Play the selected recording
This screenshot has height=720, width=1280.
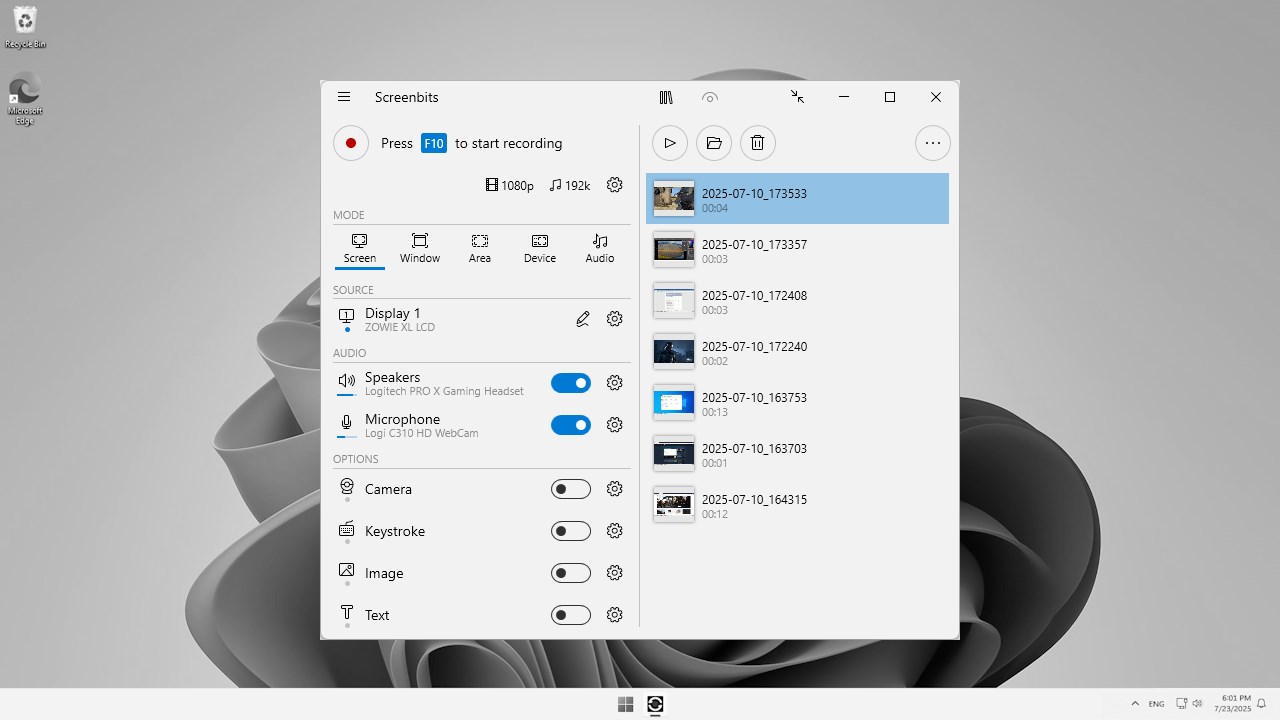pos(669,143)
